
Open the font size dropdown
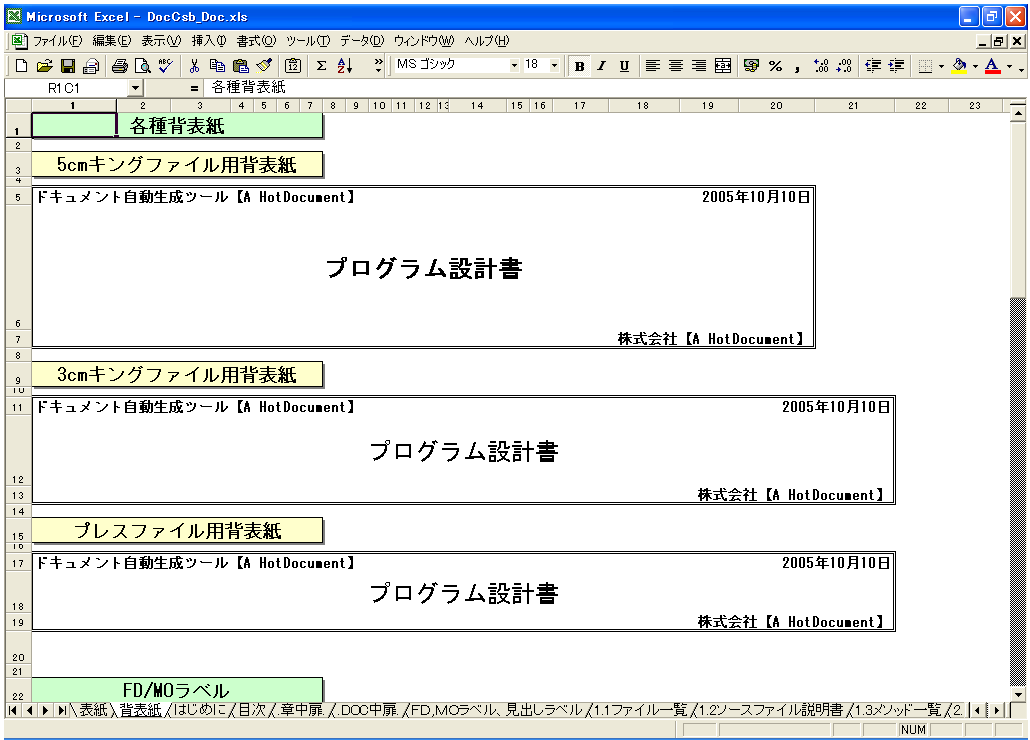point(554,65)
